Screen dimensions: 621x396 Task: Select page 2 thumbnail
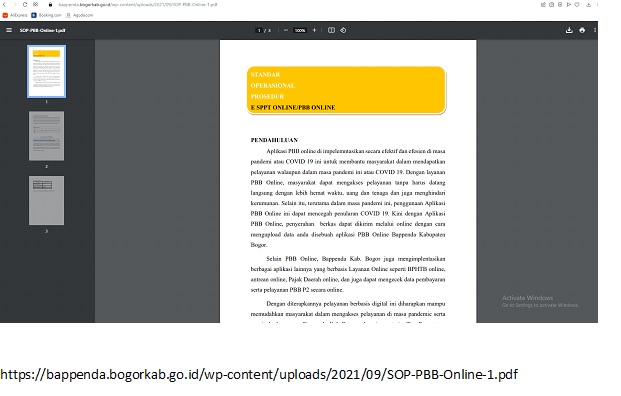click(46, 136)
